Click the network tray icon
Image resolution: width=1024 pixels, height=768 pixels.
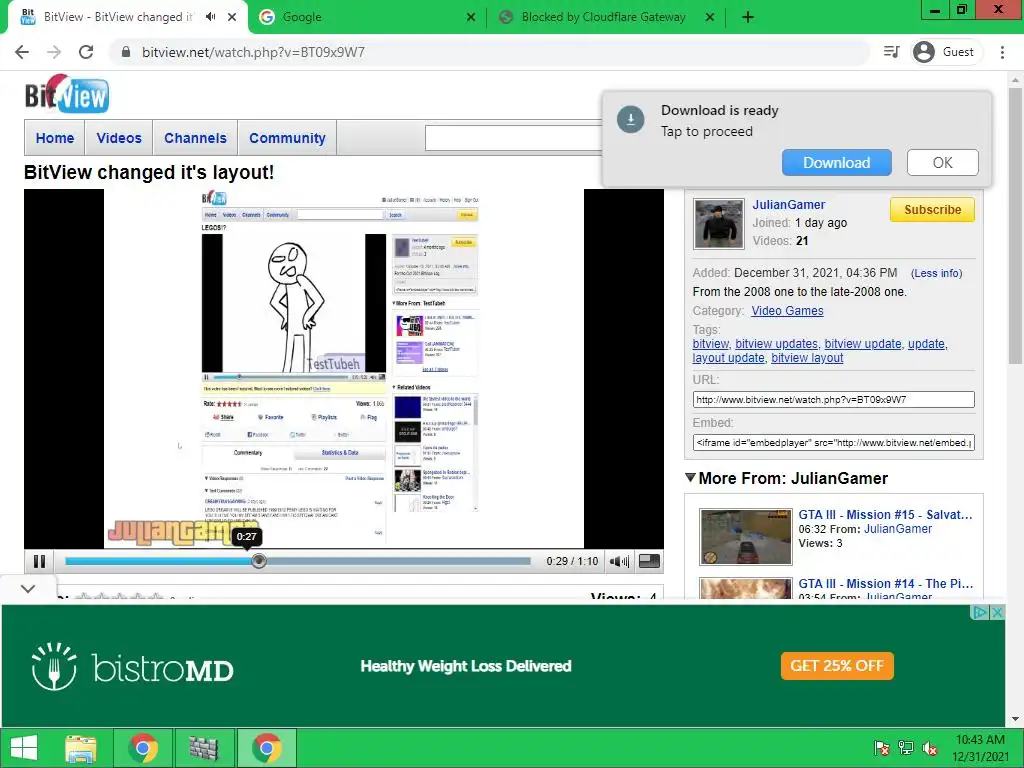(905, 748)
